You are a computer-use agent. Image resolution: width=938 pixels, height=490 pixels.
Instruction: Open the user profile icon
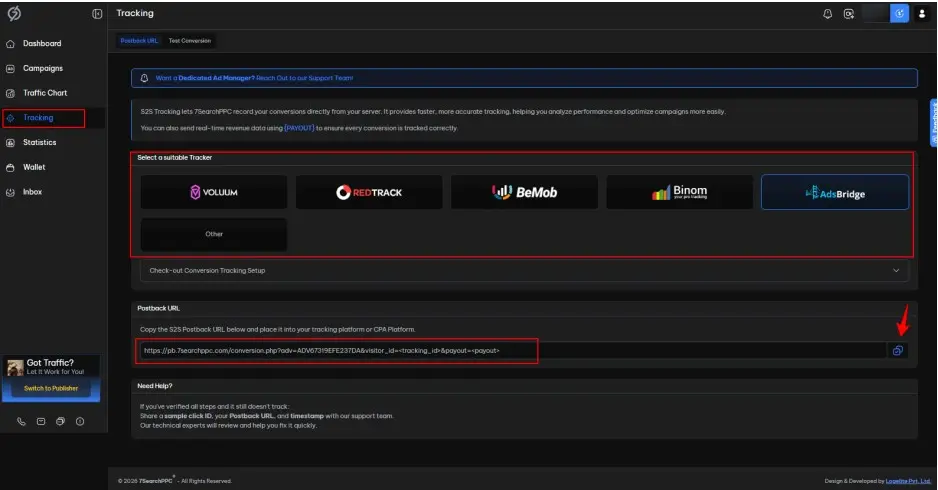(x=921, y=14)
